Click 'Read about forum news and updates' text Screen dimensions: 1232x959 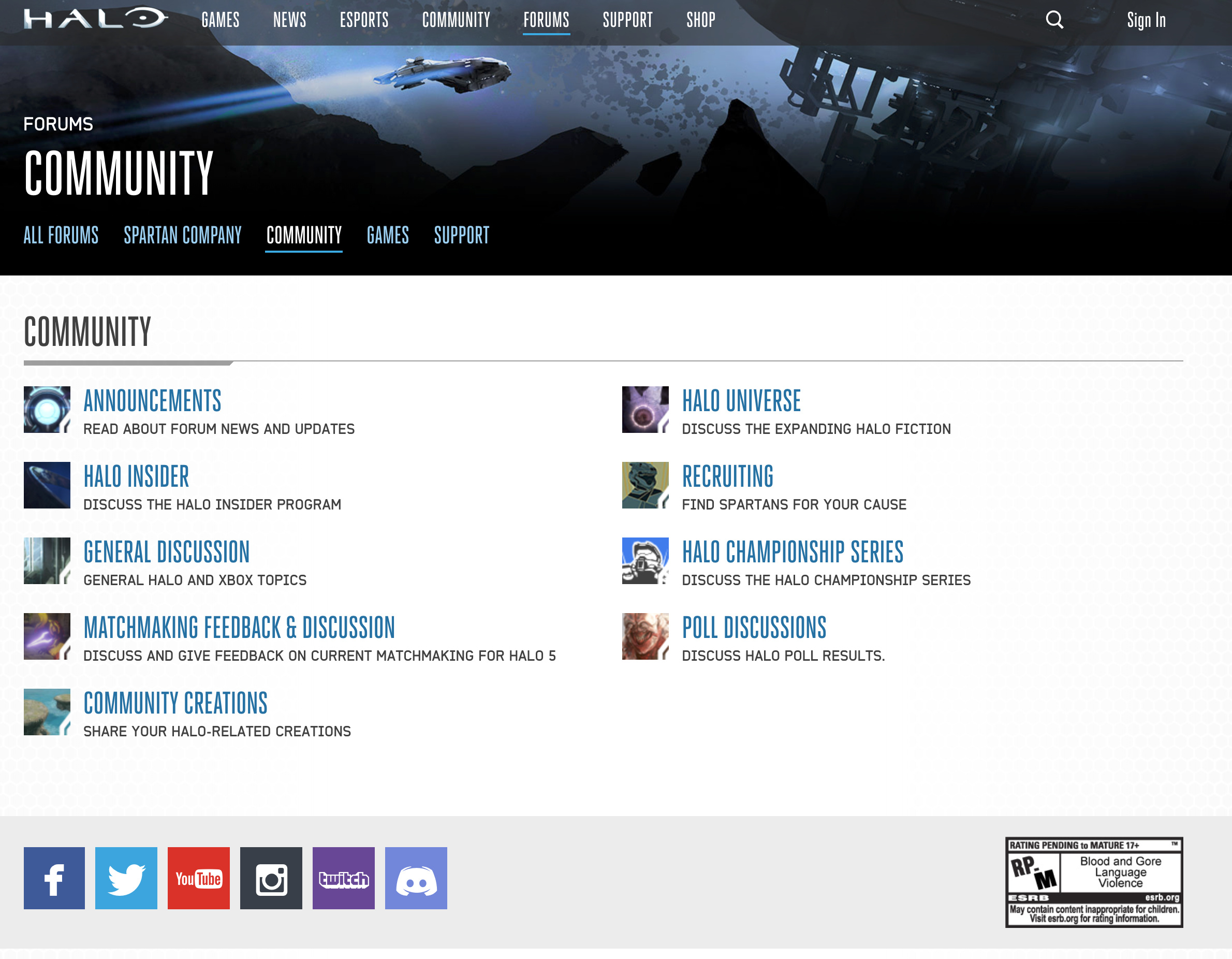pos(219,429)
